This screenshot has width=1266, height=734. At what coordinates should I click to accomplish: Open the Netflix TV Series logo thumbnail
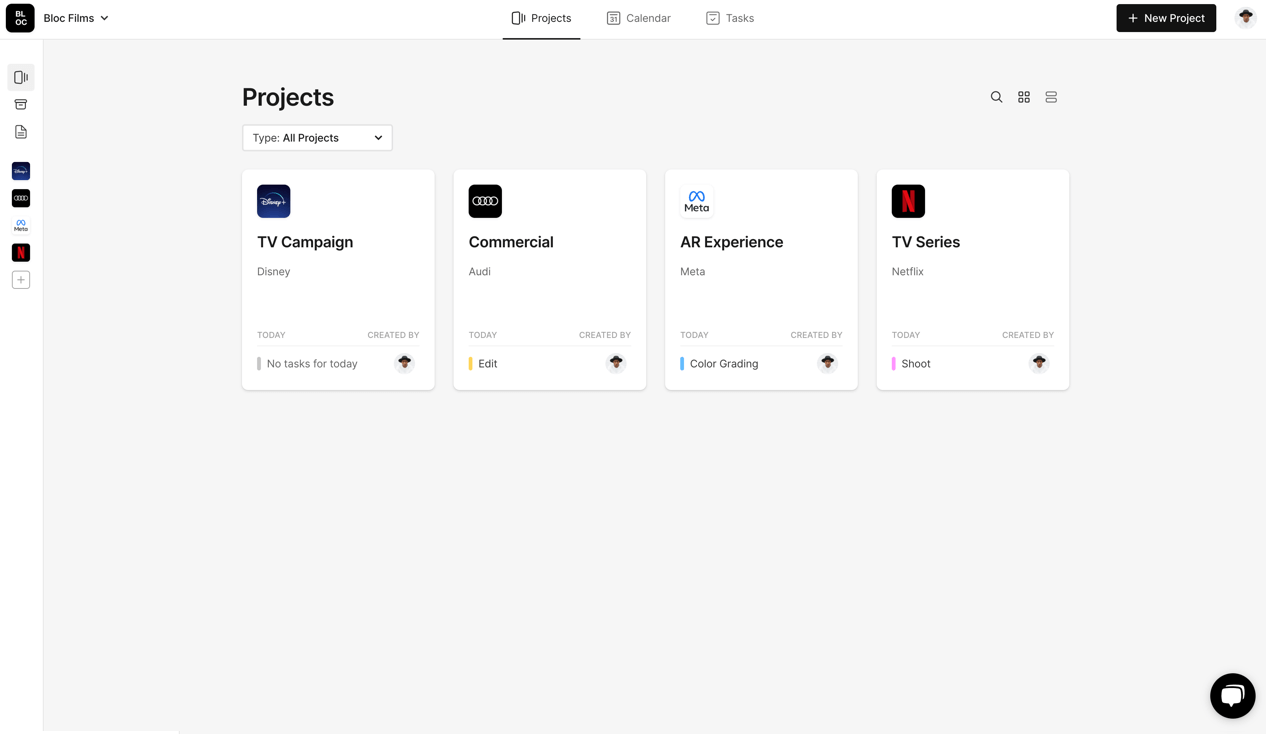coord(908,201)
